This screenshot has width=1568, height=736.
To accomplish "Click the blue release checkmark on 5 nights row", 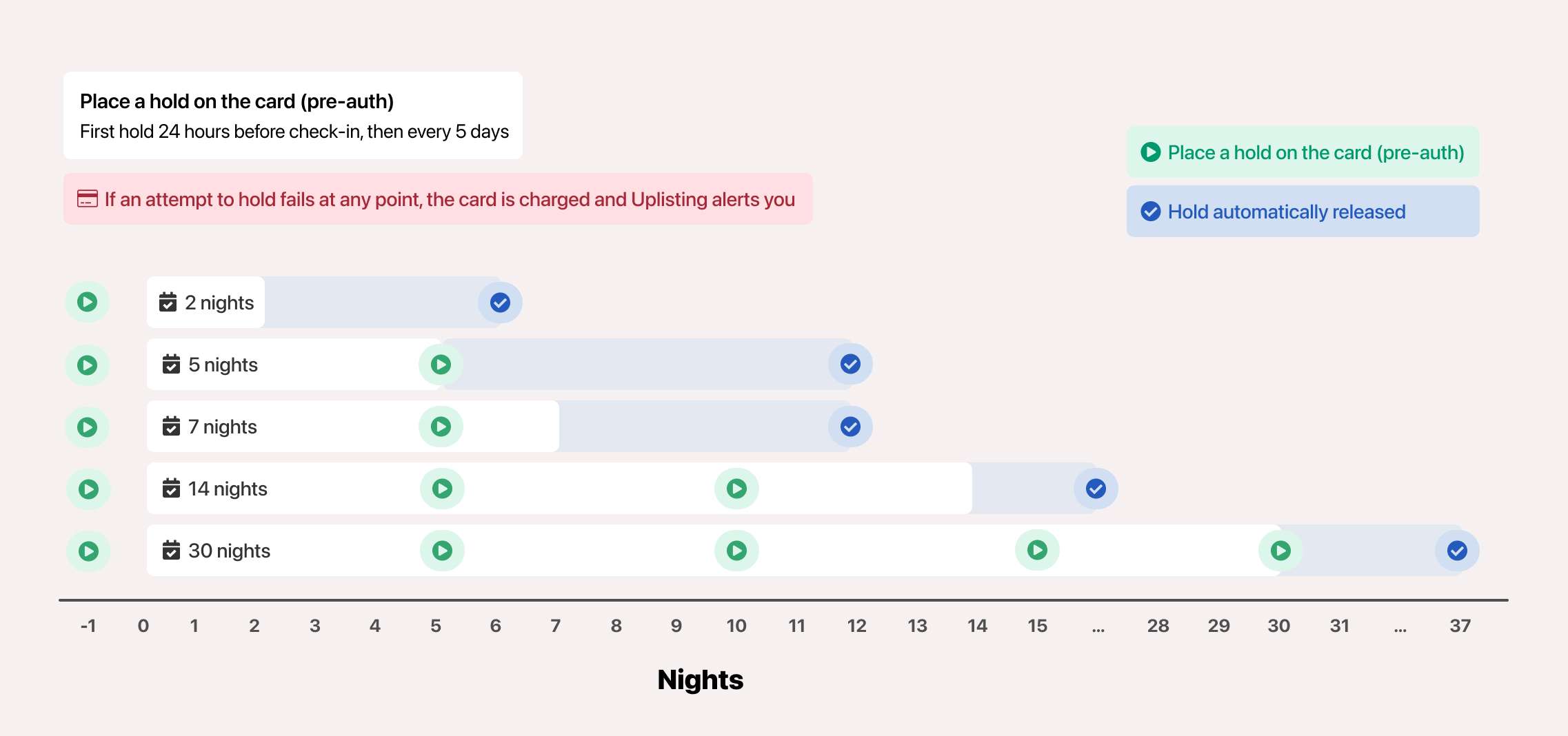I will pos(850,364).
